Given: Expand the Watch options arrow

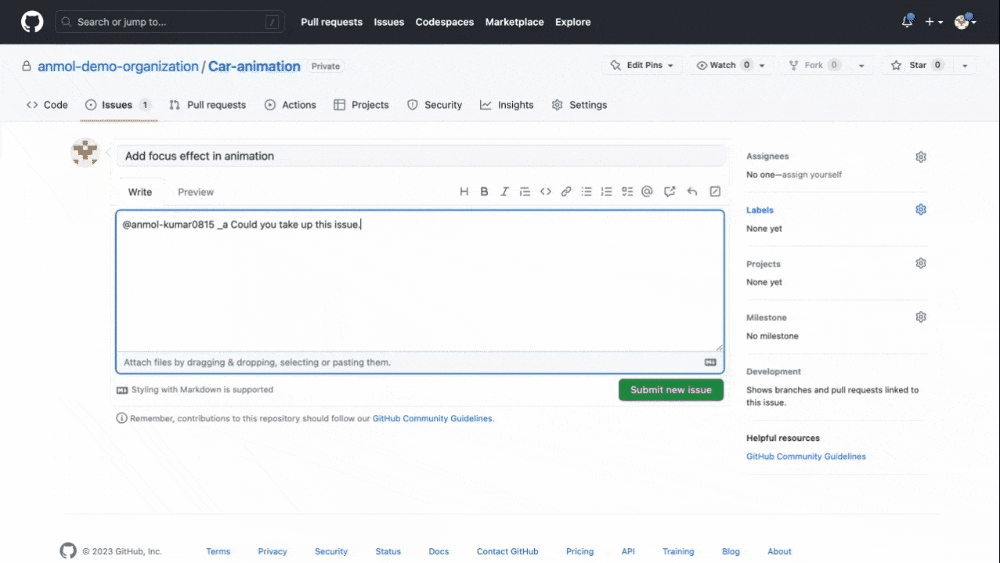Looking at the screenshot, I should tap(762, 66).
